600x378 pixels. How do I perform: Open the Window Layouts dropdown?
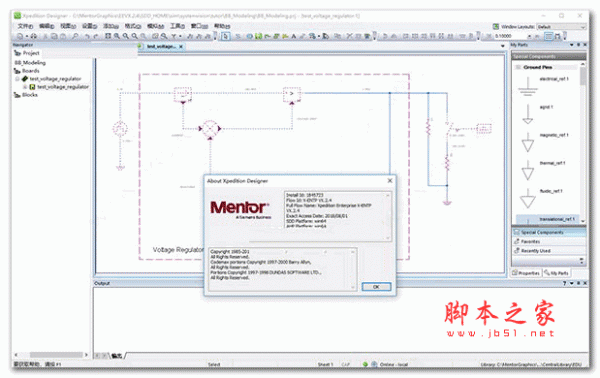561,27
